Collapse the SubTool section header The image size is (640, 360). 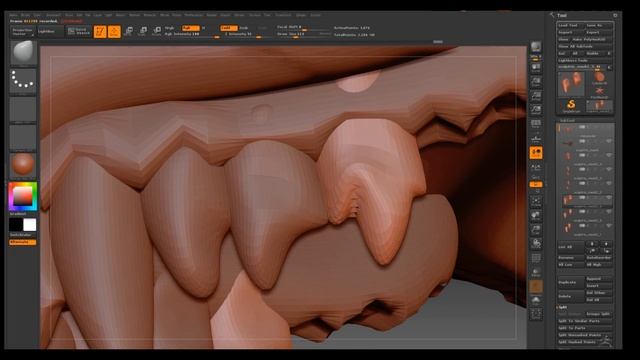(567, 120)
